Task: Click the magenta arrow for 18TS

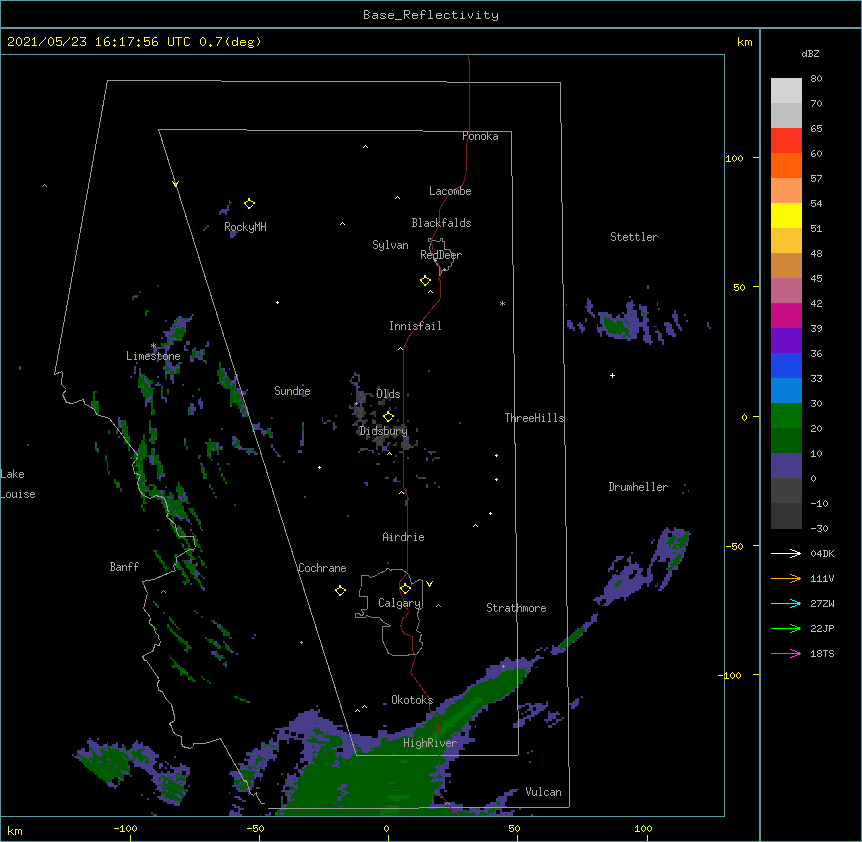Action: tap(786, 653)
